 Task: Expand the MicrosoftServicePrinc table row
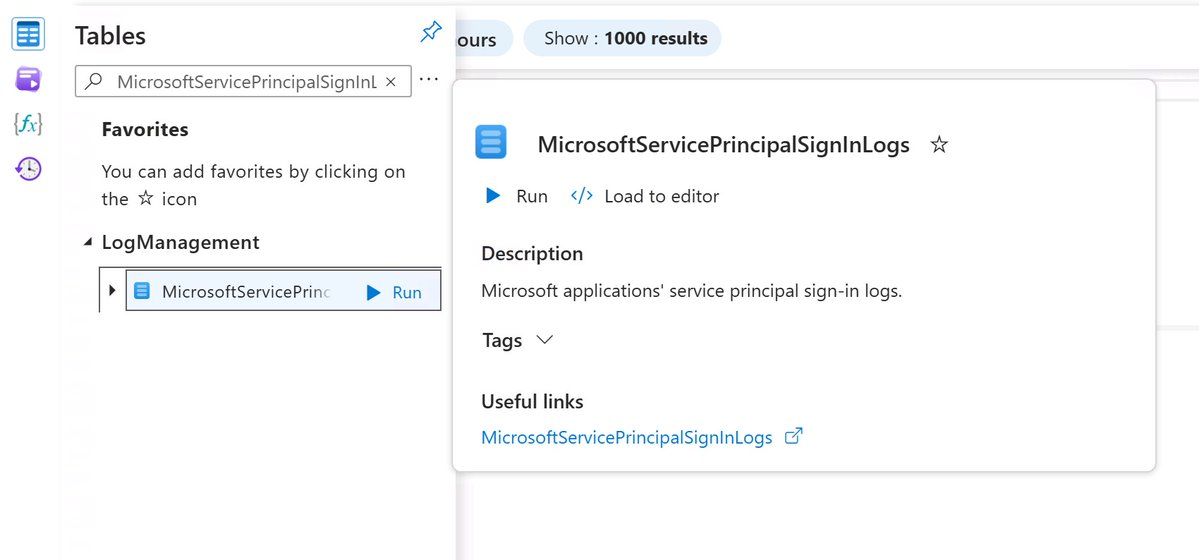[x=112, y=291]
